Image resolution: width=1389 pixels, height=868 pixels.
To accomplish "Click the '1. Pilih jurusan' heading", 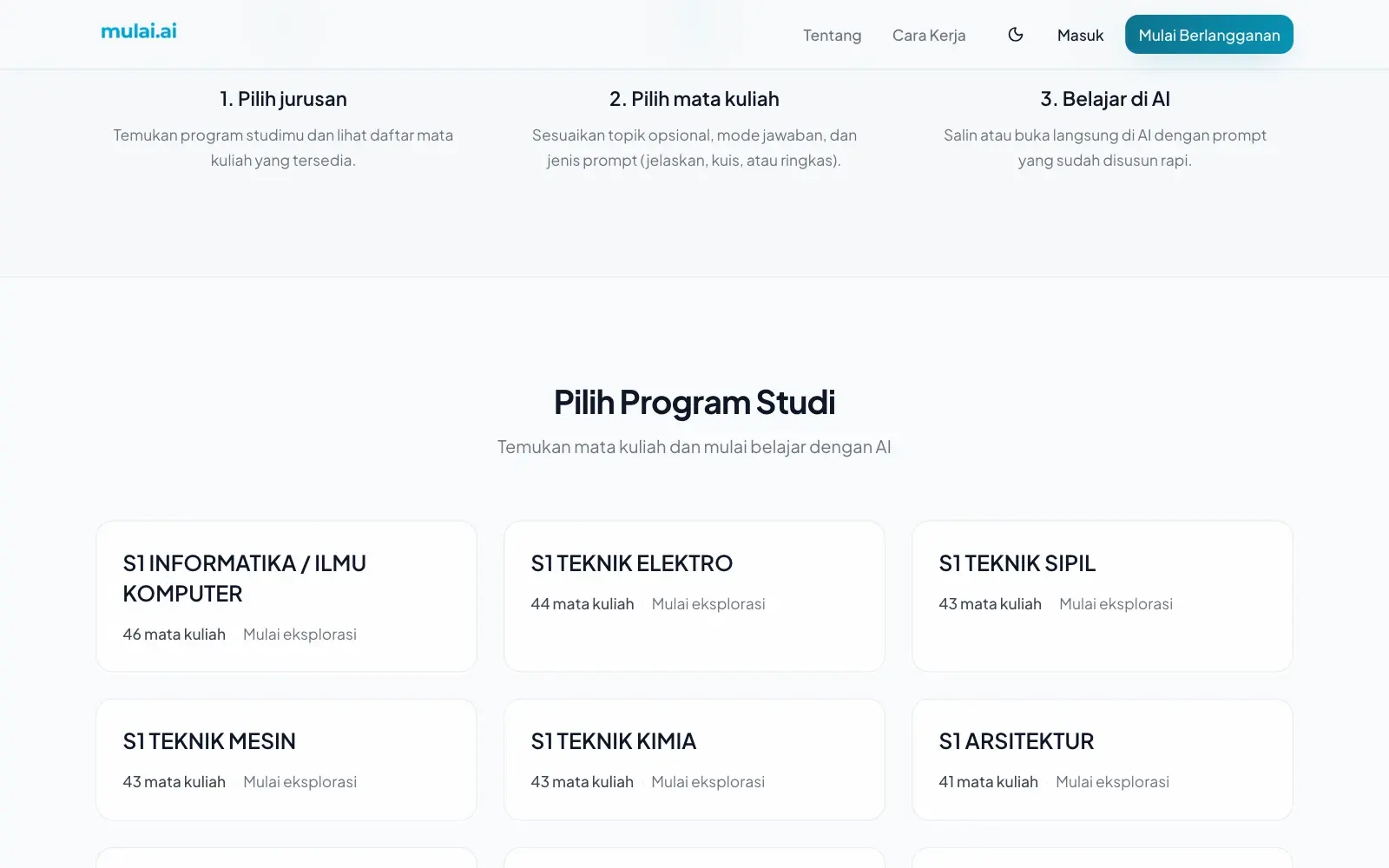I will (283, 99).
